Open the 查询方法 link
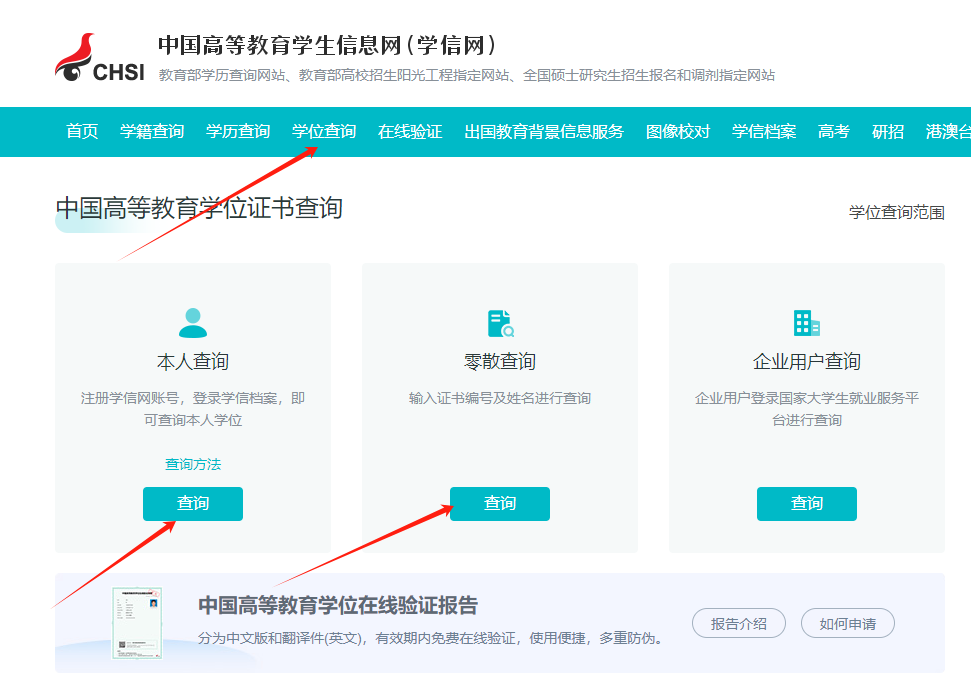The width and height of the screenshot is (971, 684). point(193,464)
